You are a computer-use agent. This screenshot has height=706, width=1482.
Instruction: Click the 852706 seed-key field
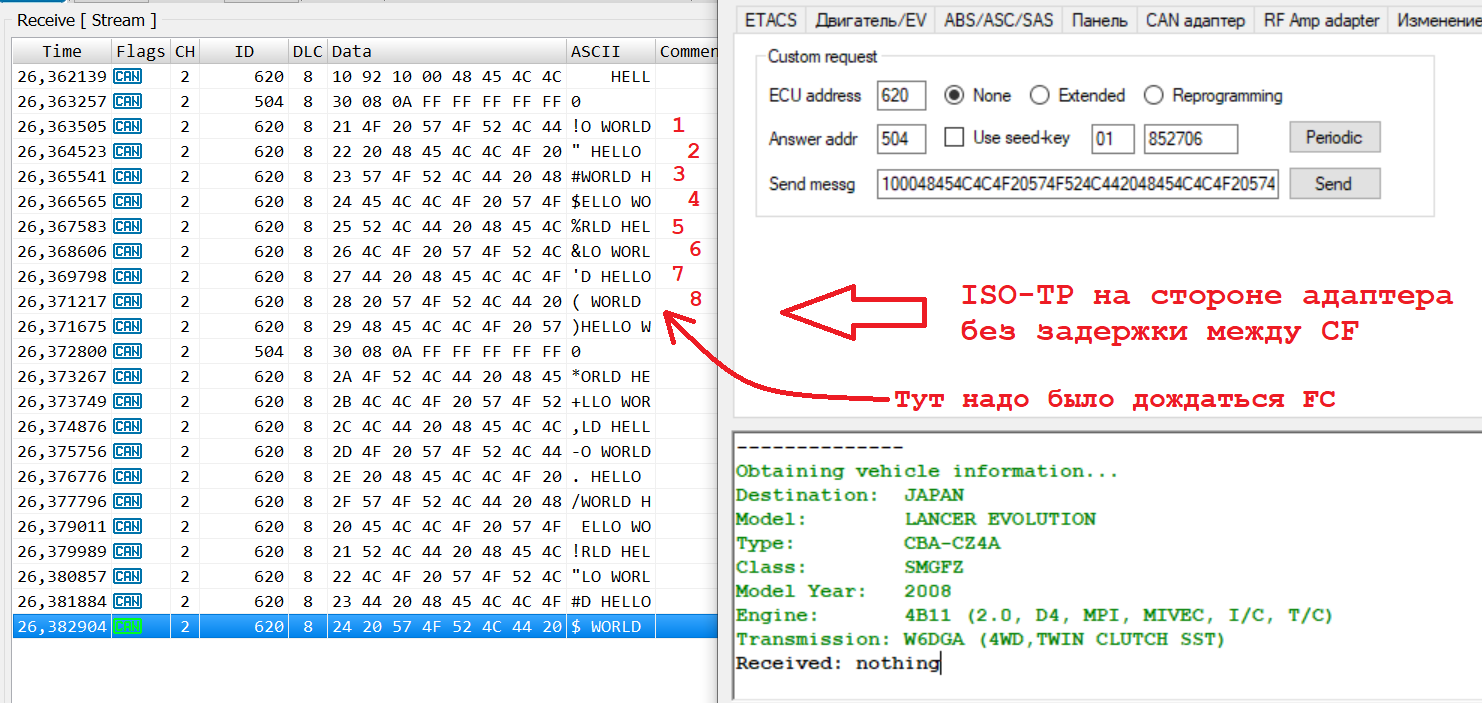pos(1191,139)
